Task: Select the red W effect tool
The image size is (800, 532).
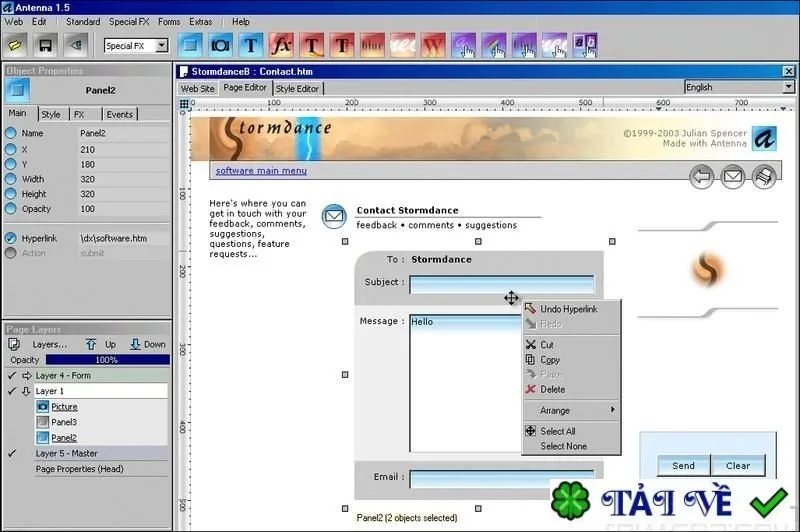Action: point(433,45)
